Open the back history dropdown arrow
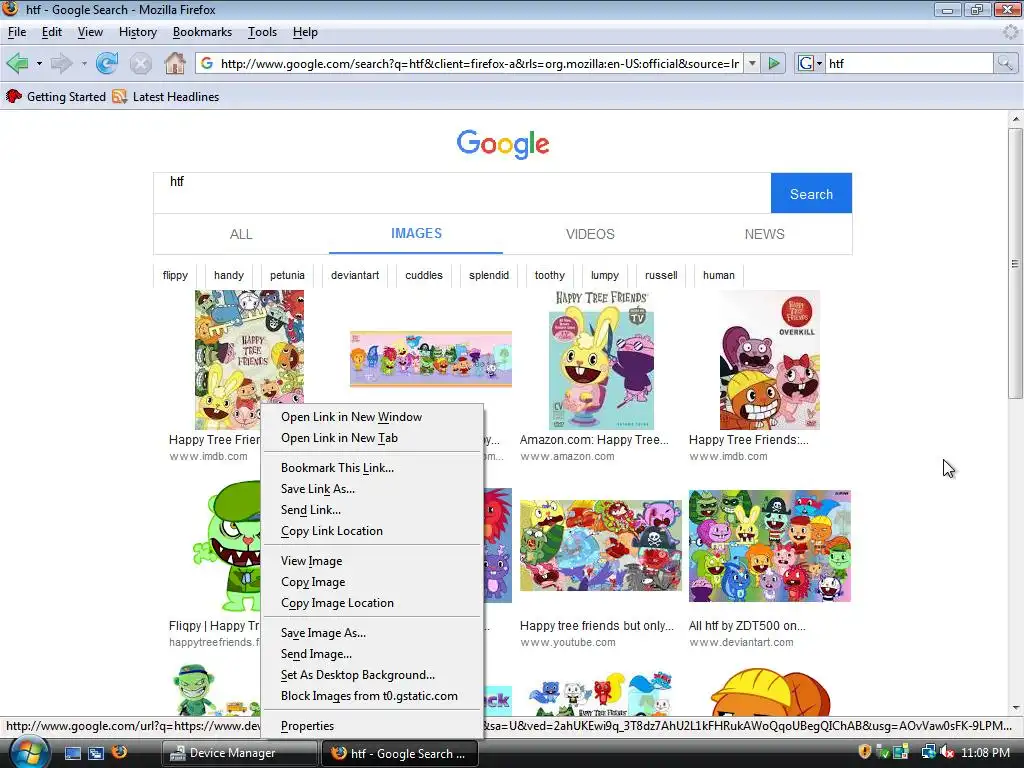1024x768 pixels. tap(39, 63)
